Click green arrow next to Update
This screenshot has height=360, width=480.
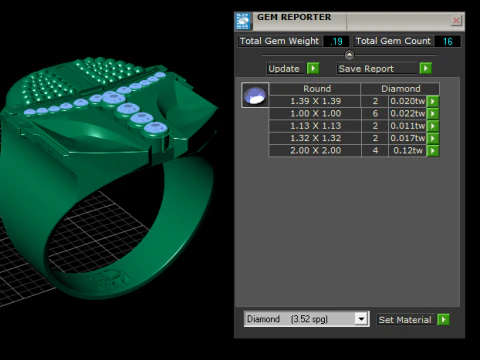coord(313,68)
